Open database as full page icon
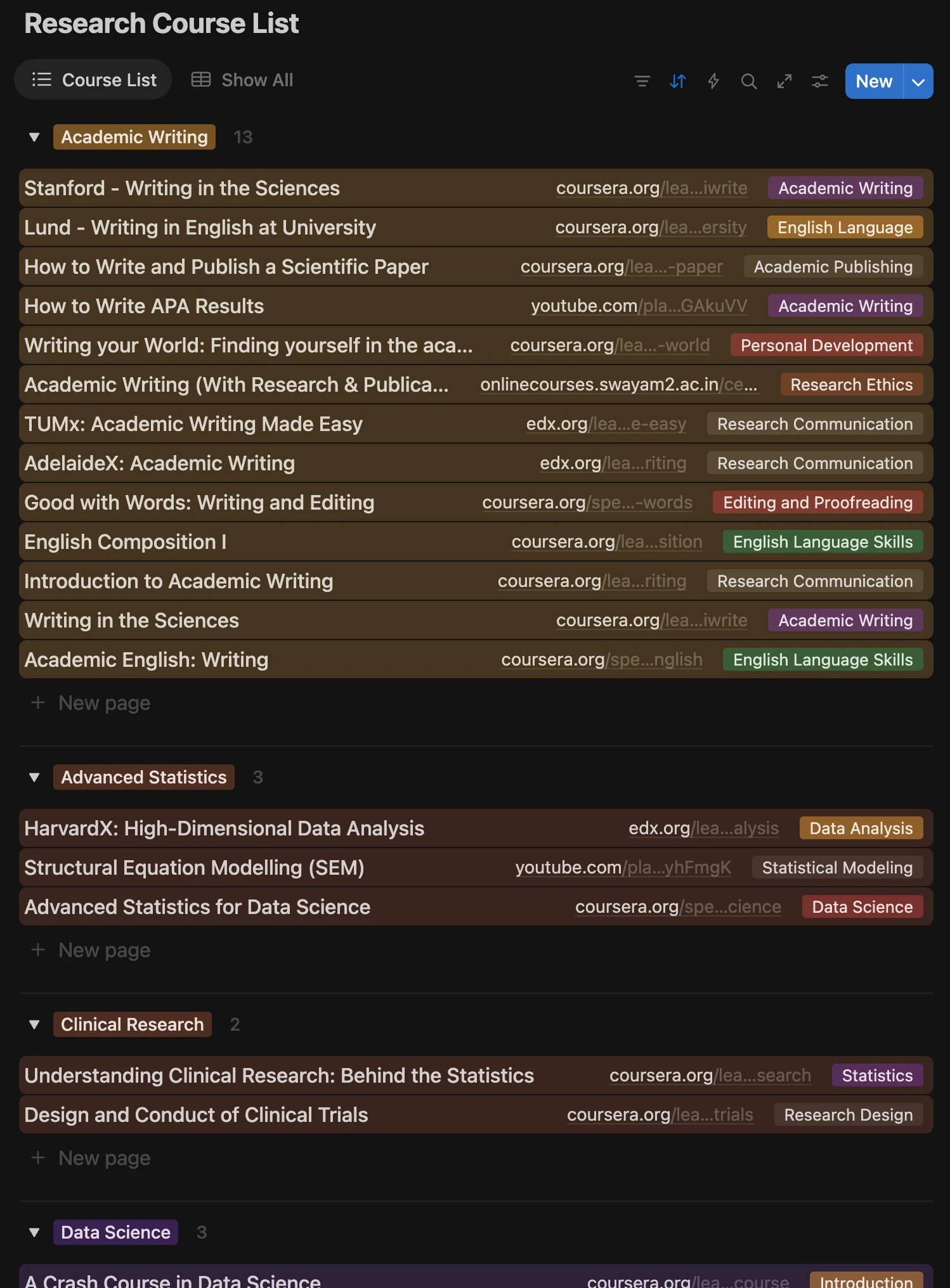 (x=784, y=80)
